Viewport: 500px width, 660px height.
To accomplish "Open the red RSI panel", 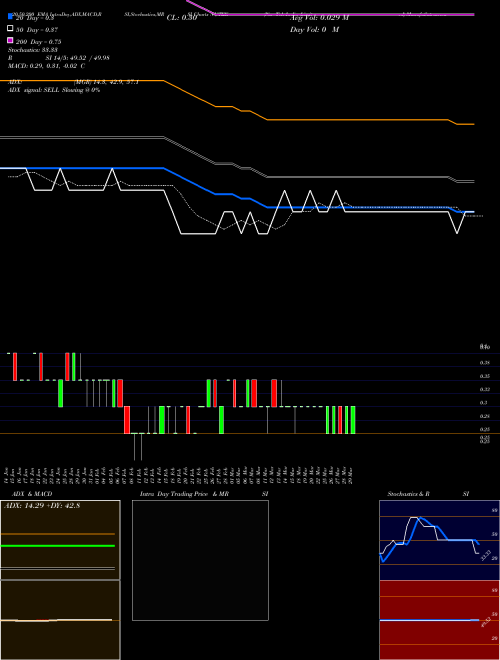I will pyautogui.click(x=439, y=620).
